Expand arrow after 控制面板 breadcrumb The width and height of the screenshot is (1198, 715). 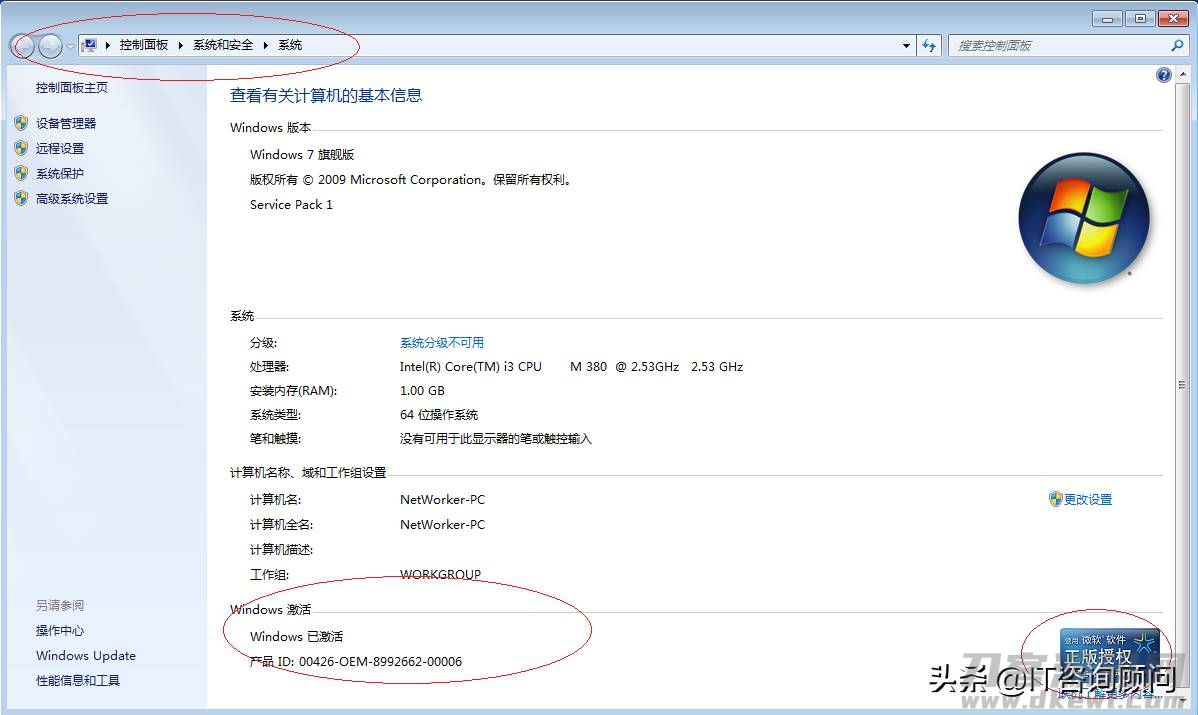pyautogui.click(x=180, y=46)
